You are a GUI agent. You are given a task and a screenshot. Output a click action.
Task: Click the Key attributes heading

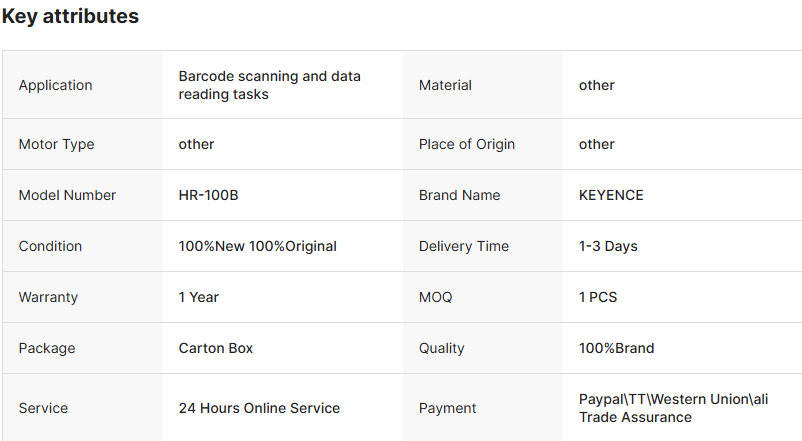pyautogui.click(x=70, y=17)
